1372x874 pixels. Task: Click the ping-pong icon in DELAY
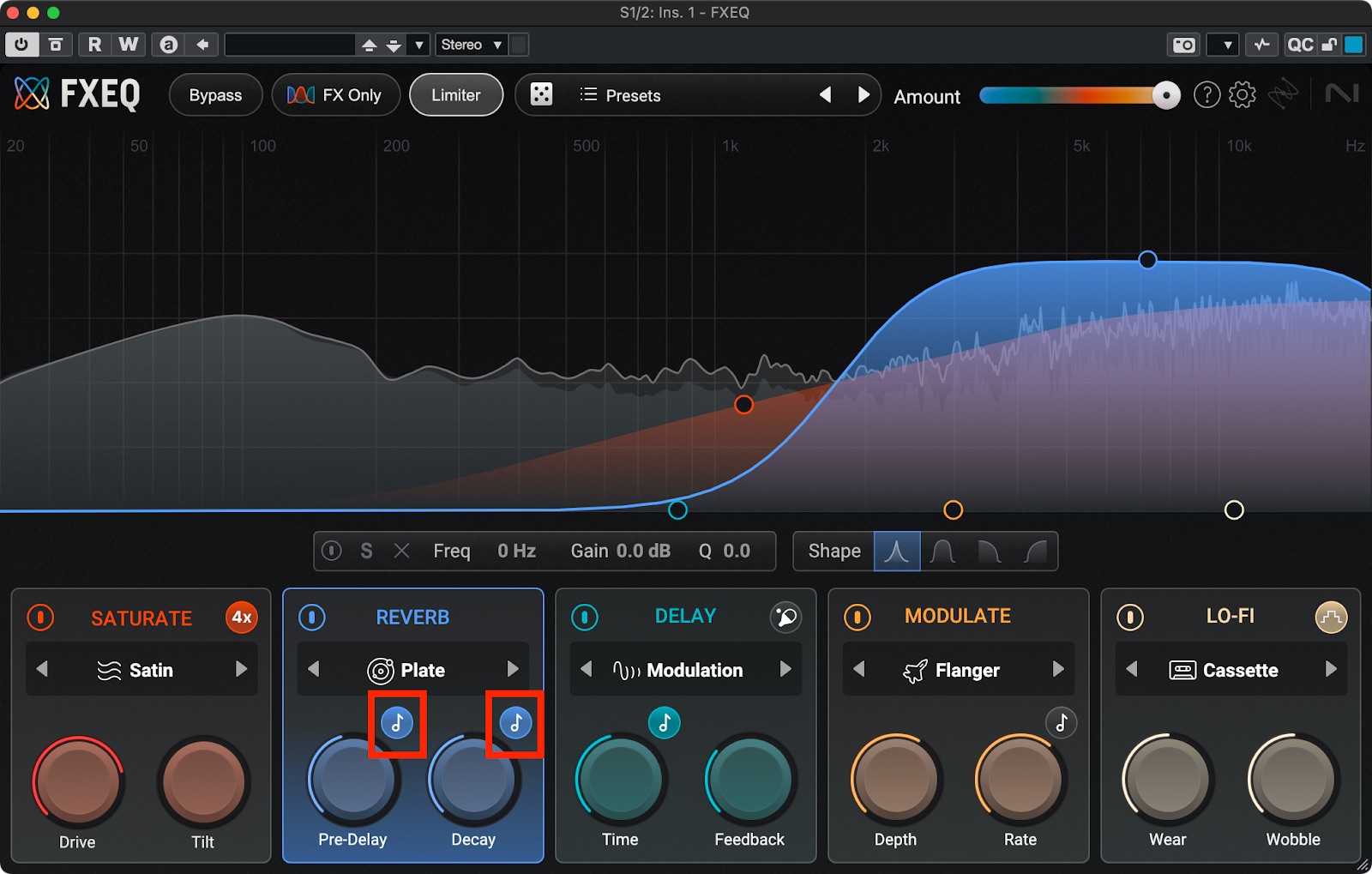click(x=785, y=617)
